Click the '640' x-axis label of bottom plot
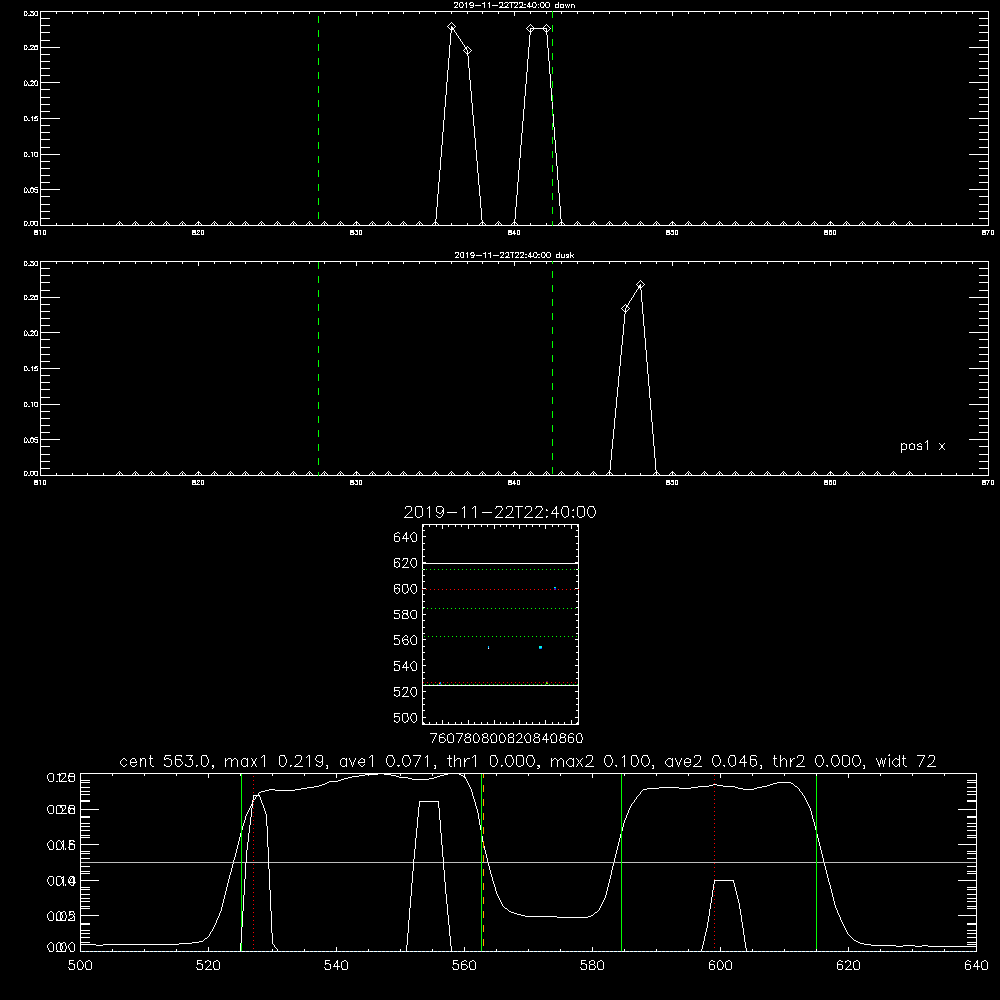This screenshot has width=1000, height=1000. pyautogui.click(x=976, y=966)
